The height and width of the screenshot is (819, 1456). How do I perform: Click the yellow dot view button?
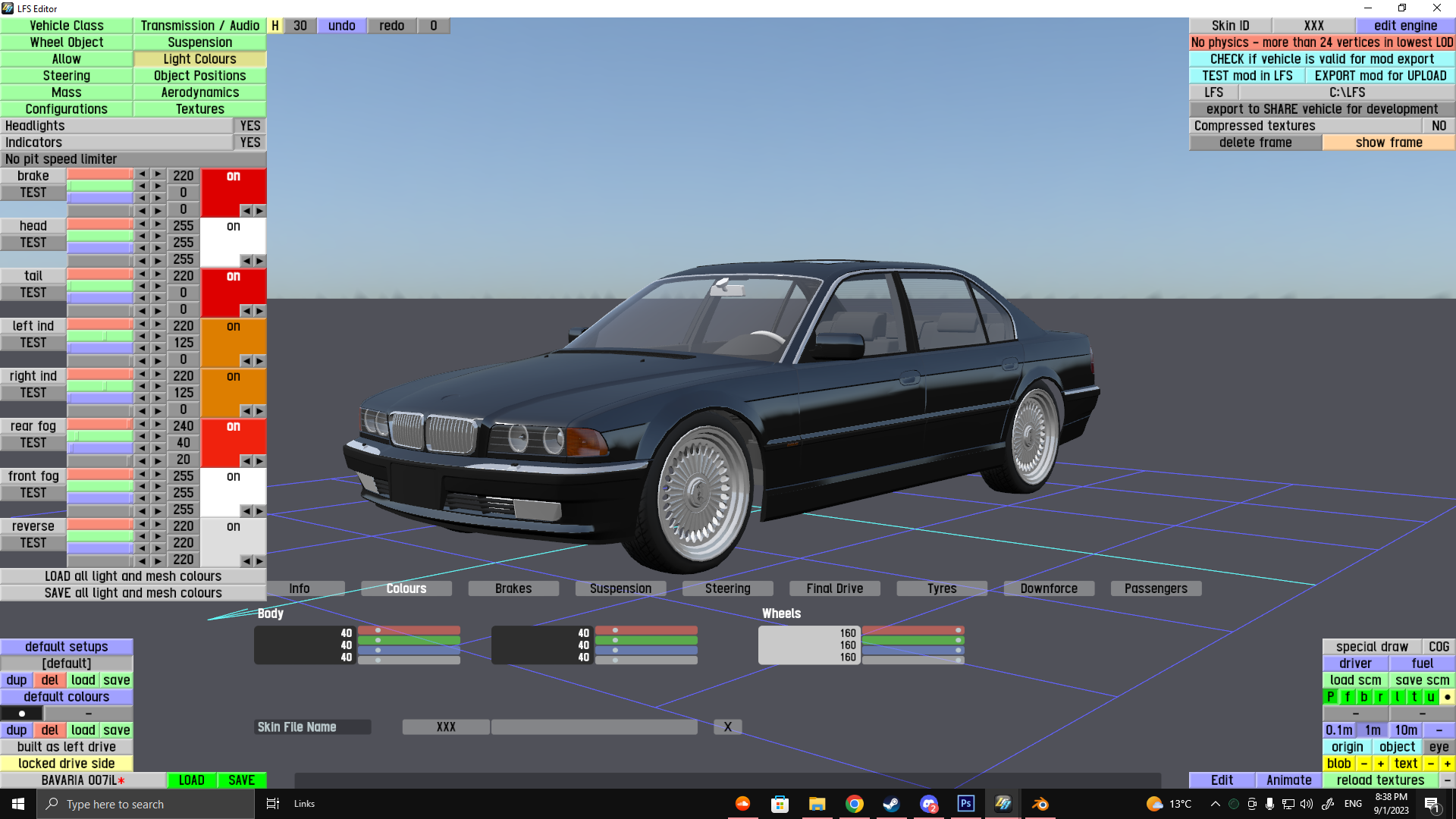coord(1447,697)
